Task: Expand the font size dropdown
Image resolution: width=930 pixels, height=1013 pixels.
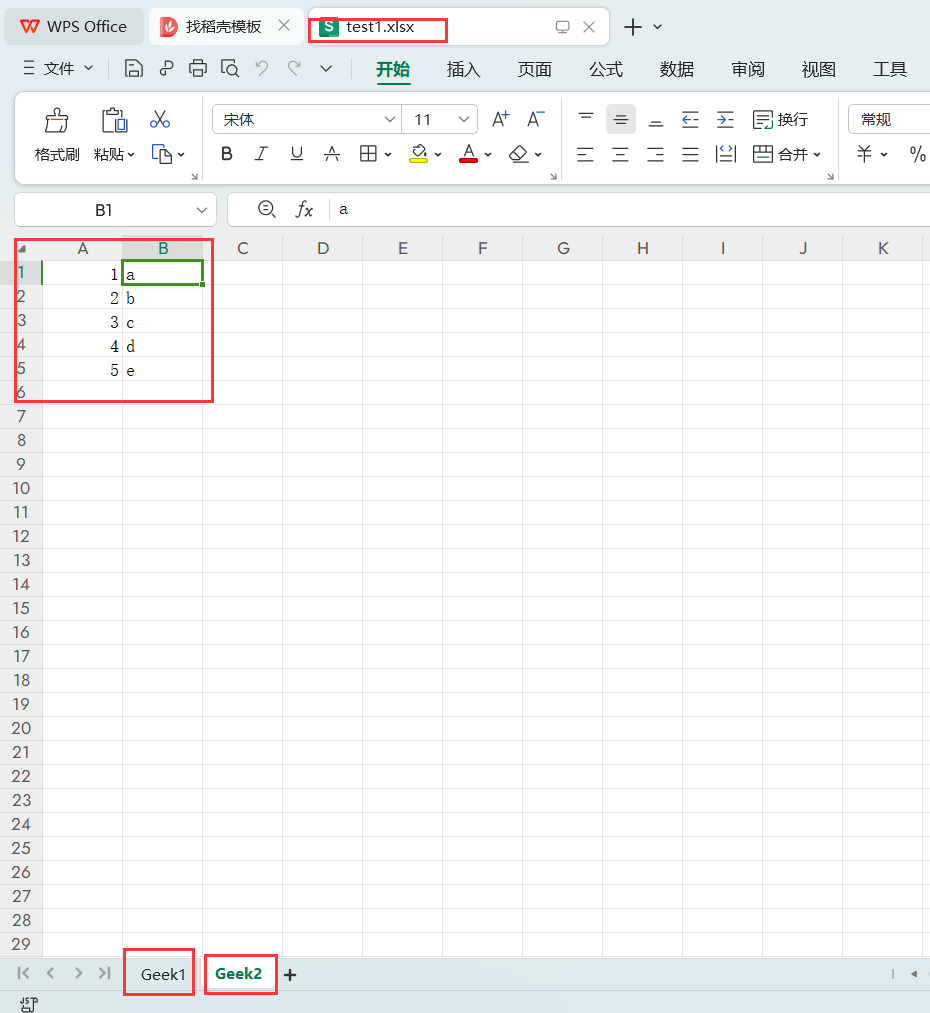Action: tap(464, 120)
